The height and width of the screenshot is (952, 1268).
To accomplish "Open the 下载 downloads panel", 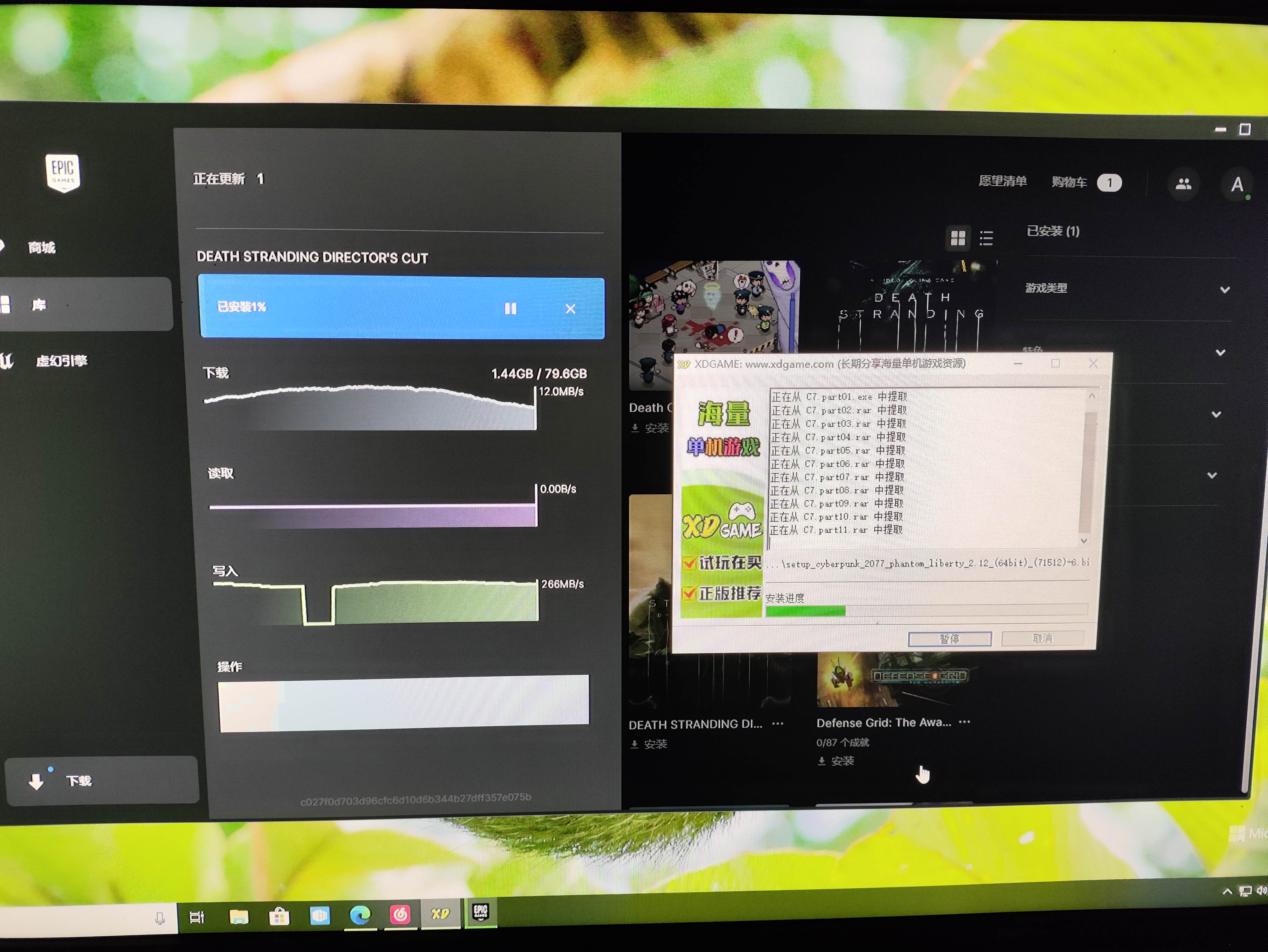I will click(x=102, y=781).
